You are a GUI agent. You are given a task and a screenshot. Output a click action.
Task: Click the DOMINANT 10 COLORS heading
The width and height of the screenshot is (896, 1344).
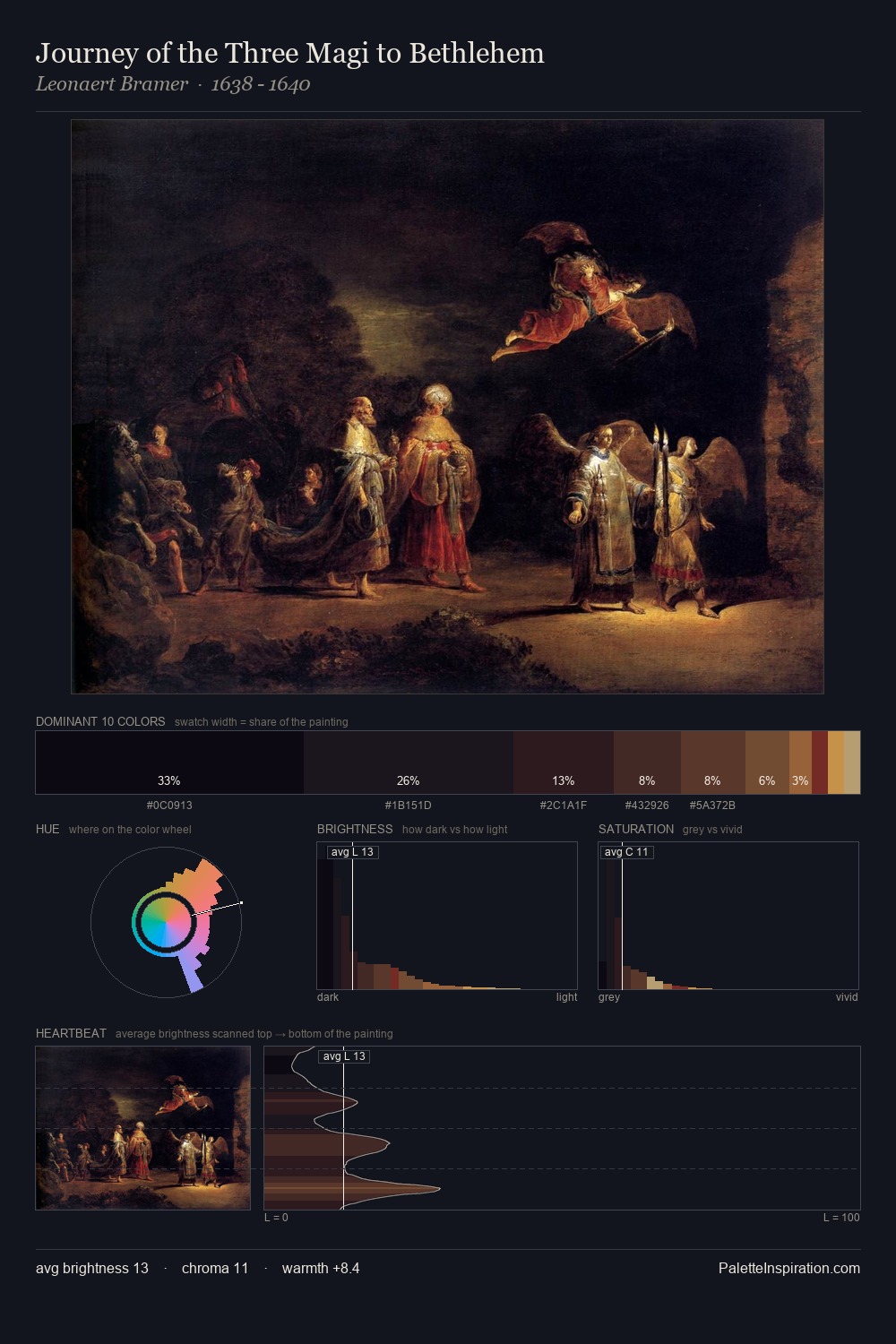[x=100, y=721]
